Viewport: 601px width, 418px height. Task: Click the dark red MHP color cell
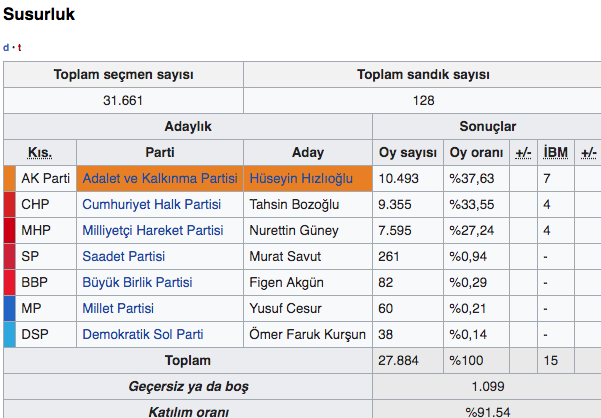[10, 231]
